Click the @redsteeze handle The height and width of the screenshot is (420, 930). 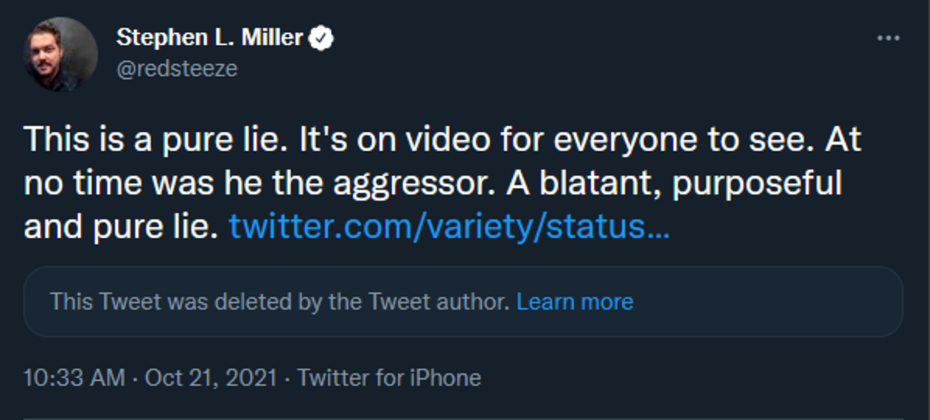click(x=177, y=69)
